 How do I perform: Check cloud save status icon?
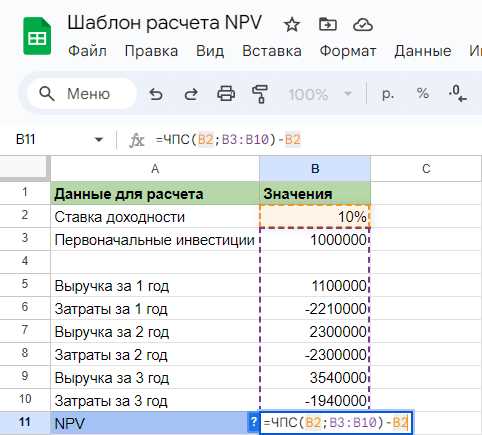pos(363,24)
